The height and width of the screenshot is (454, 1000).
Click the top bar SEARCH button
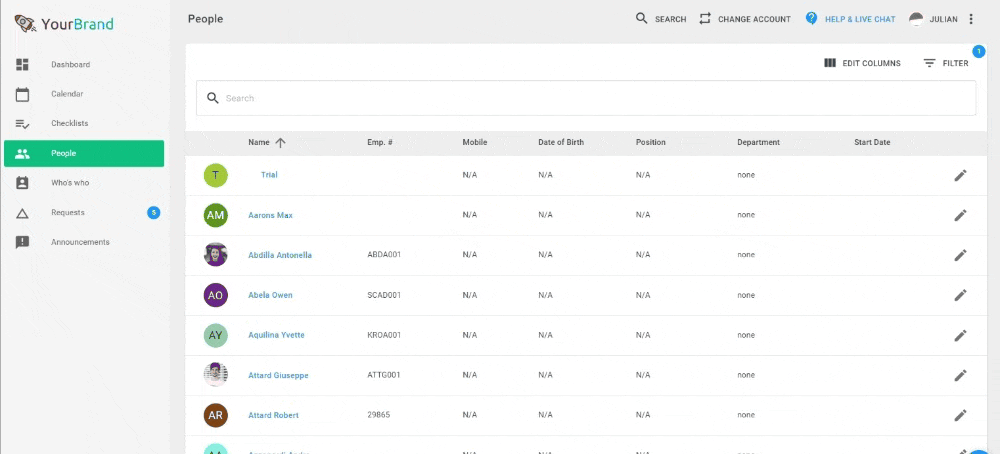[661, 19]
